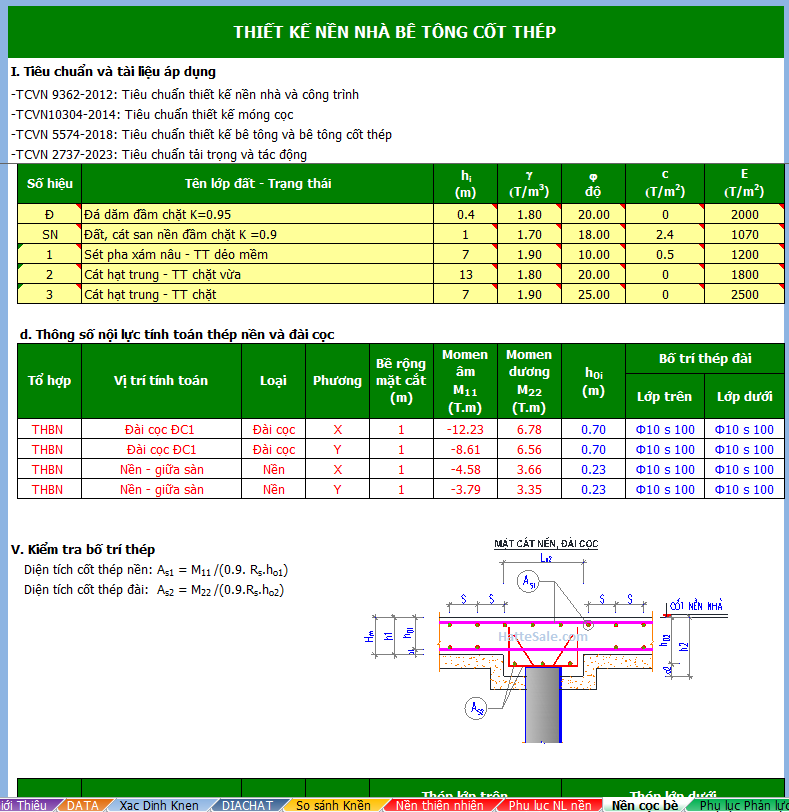Select E value 2500 cell
This screenshot has height=812, width=789.
click(744, 295)
